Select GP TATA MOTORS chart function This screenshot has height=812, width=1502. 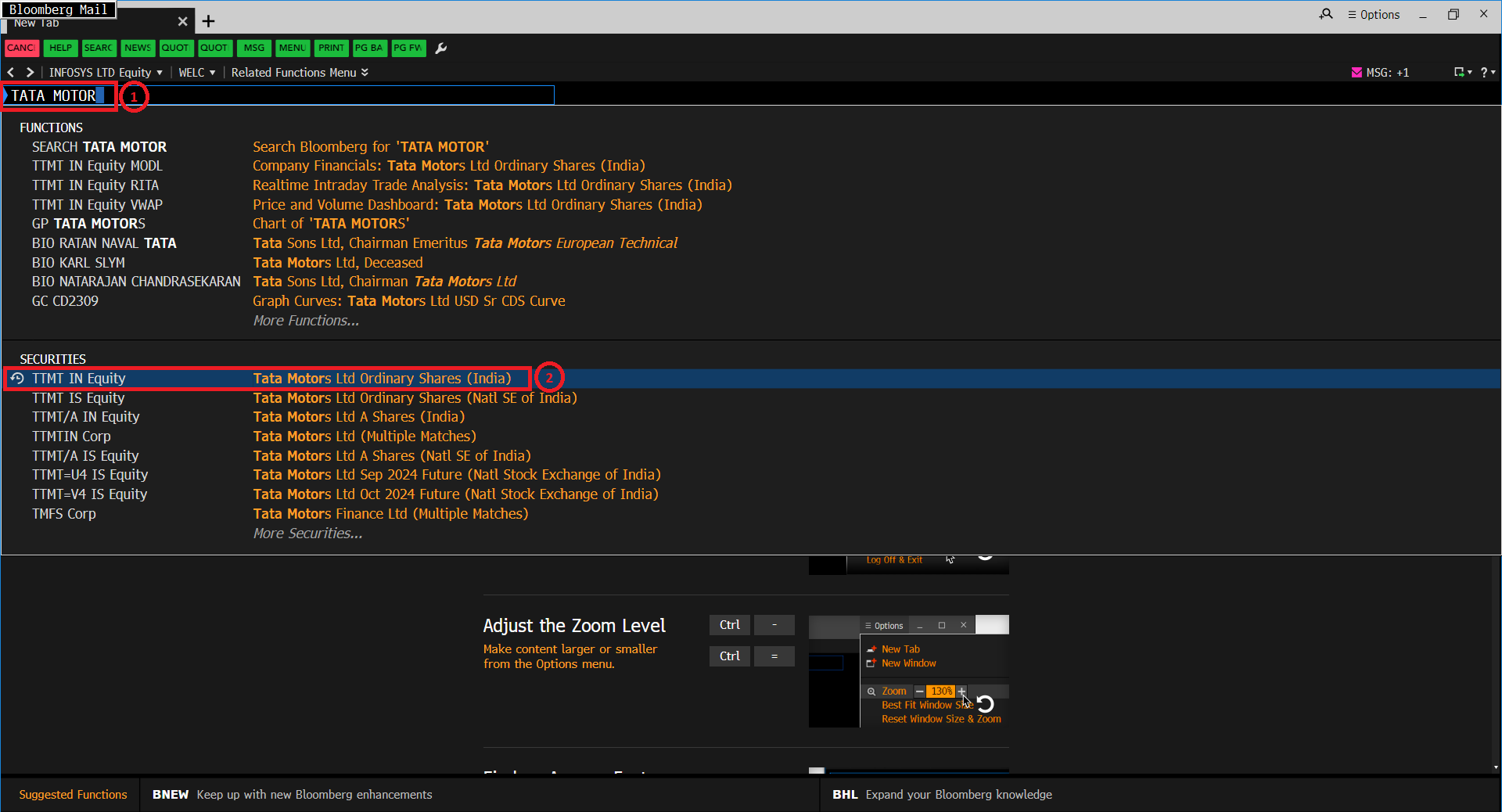[x=88, y=224]
